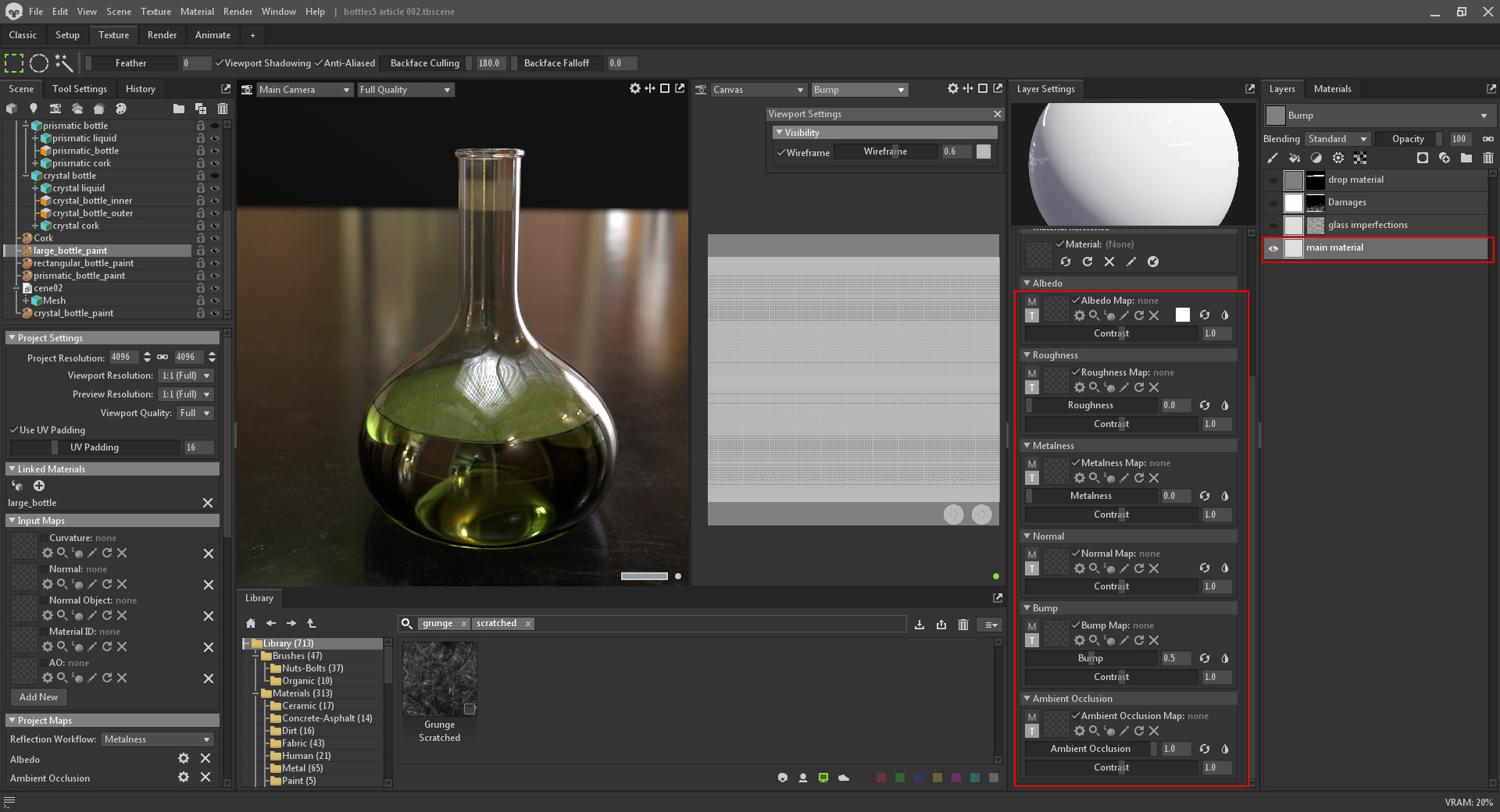
Task: Toggle the Roughness Map checkbox
Action: pos(1076,372)
